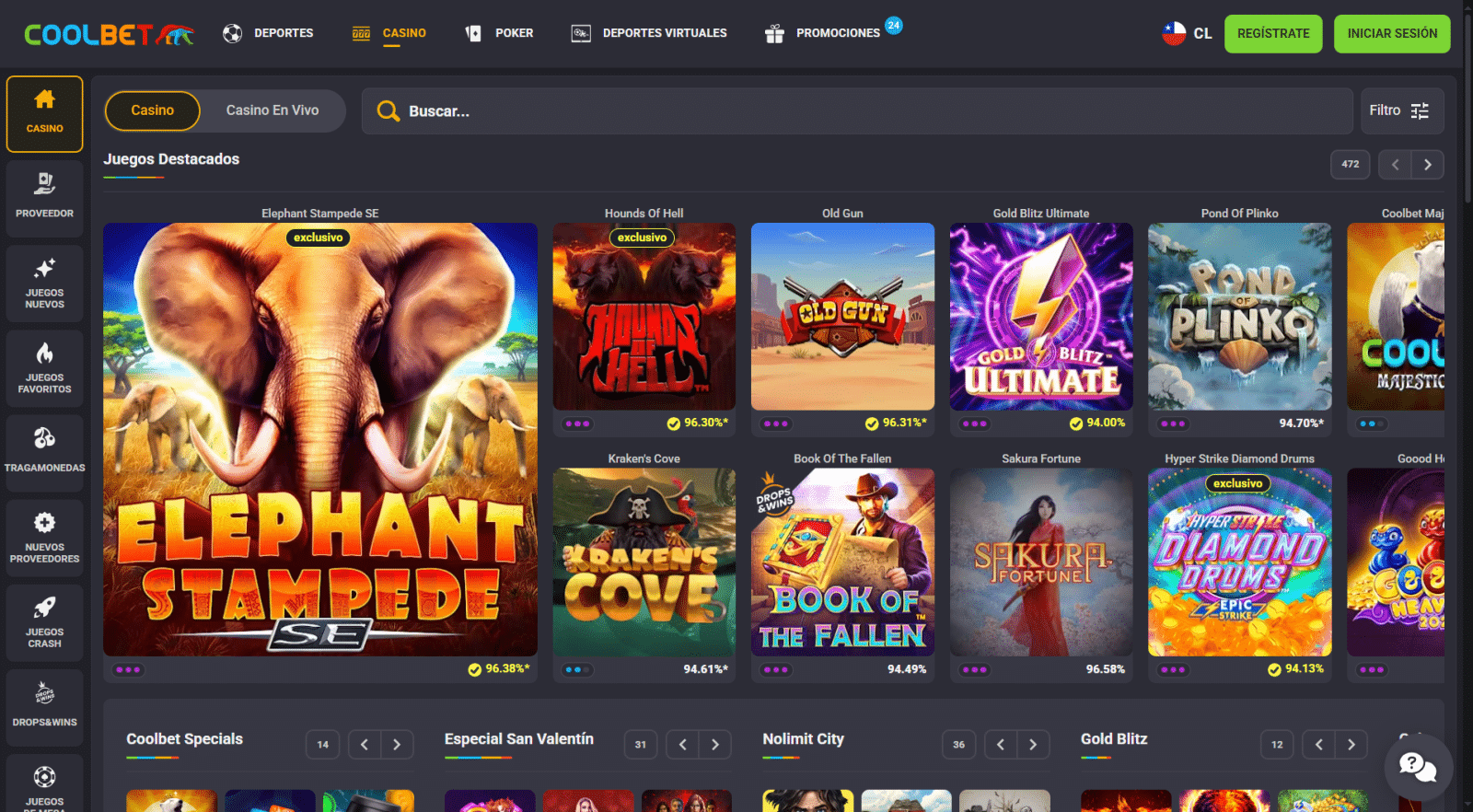Select the Casino top navigation item
Viewport: 1473px width, 812px height.
(x=389, y=33)
